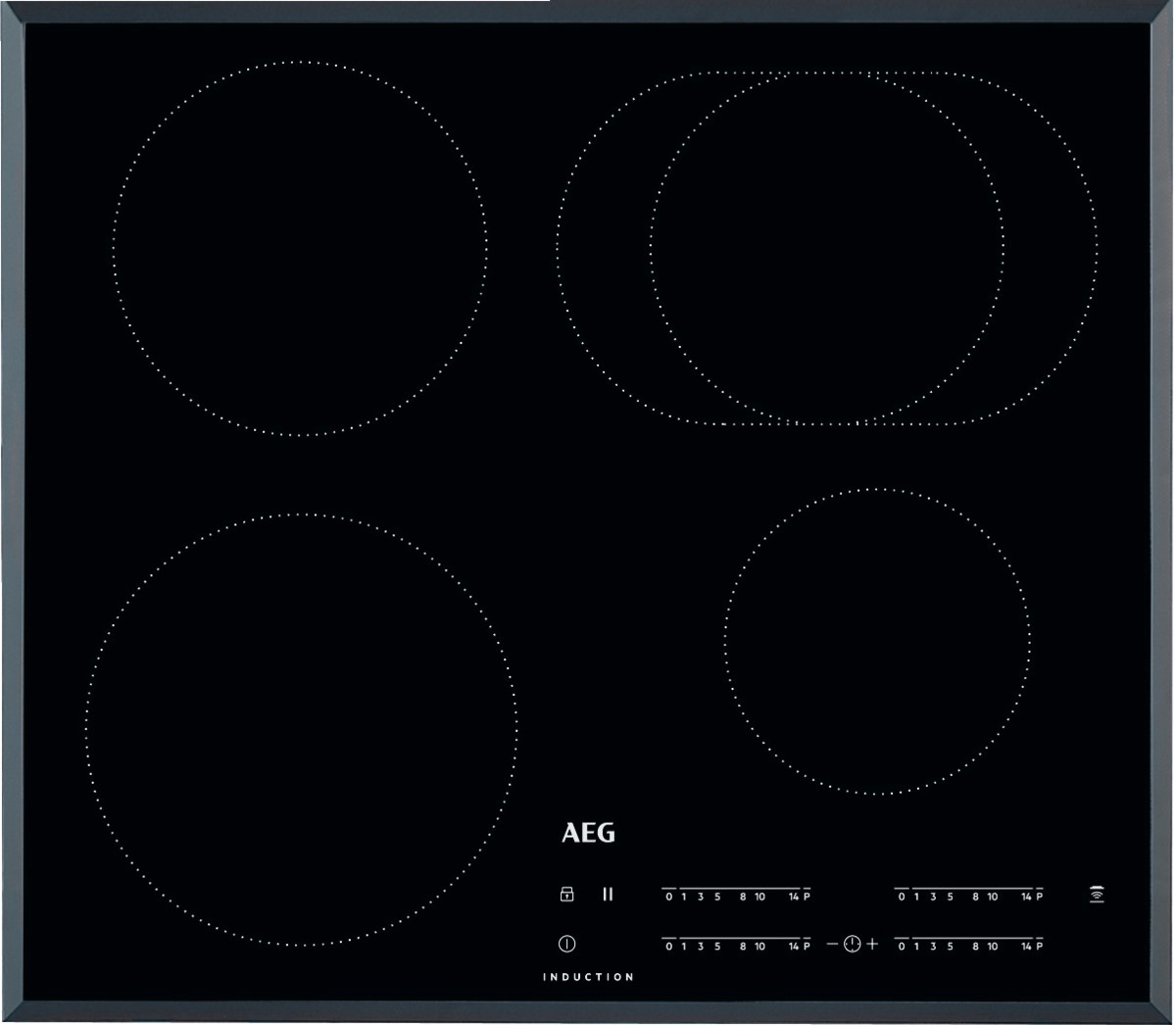This screenshot has width=1176, height=1025.
Task: Choose level 14 on bottom-left heat slider
Action: click(792, 947)
